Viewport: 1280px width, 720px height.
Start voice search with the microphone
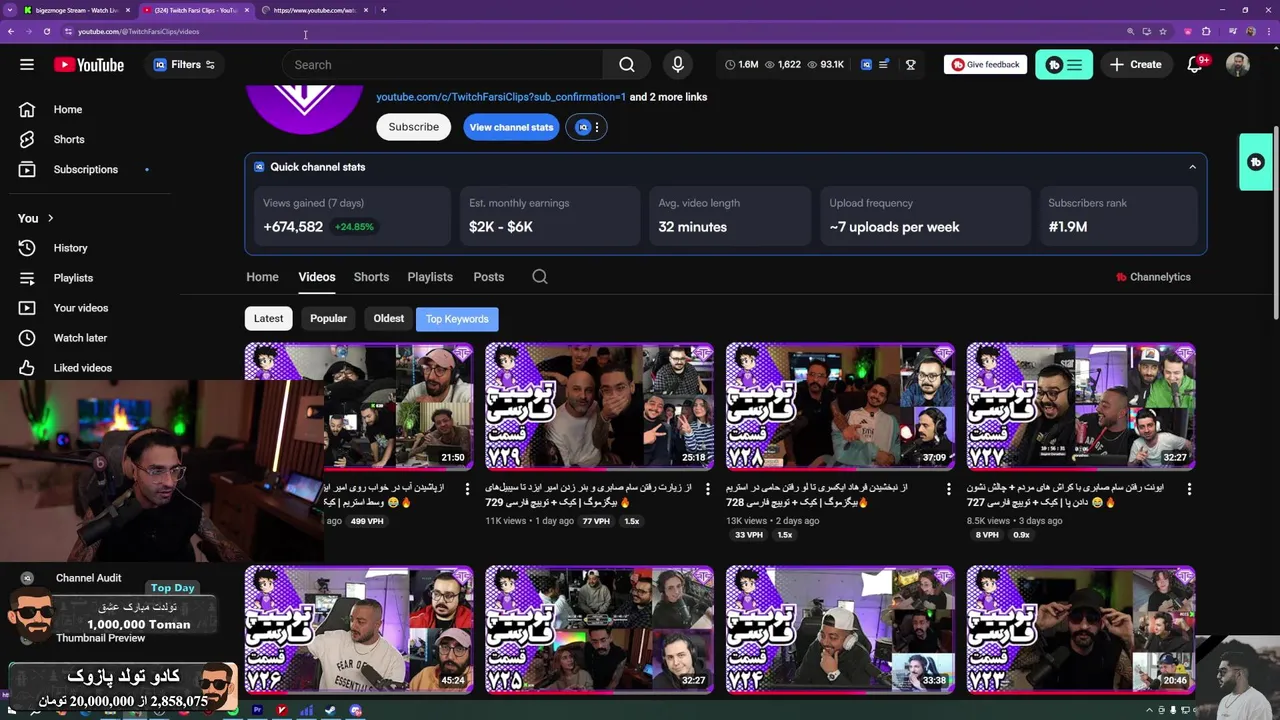click(678, 65)
